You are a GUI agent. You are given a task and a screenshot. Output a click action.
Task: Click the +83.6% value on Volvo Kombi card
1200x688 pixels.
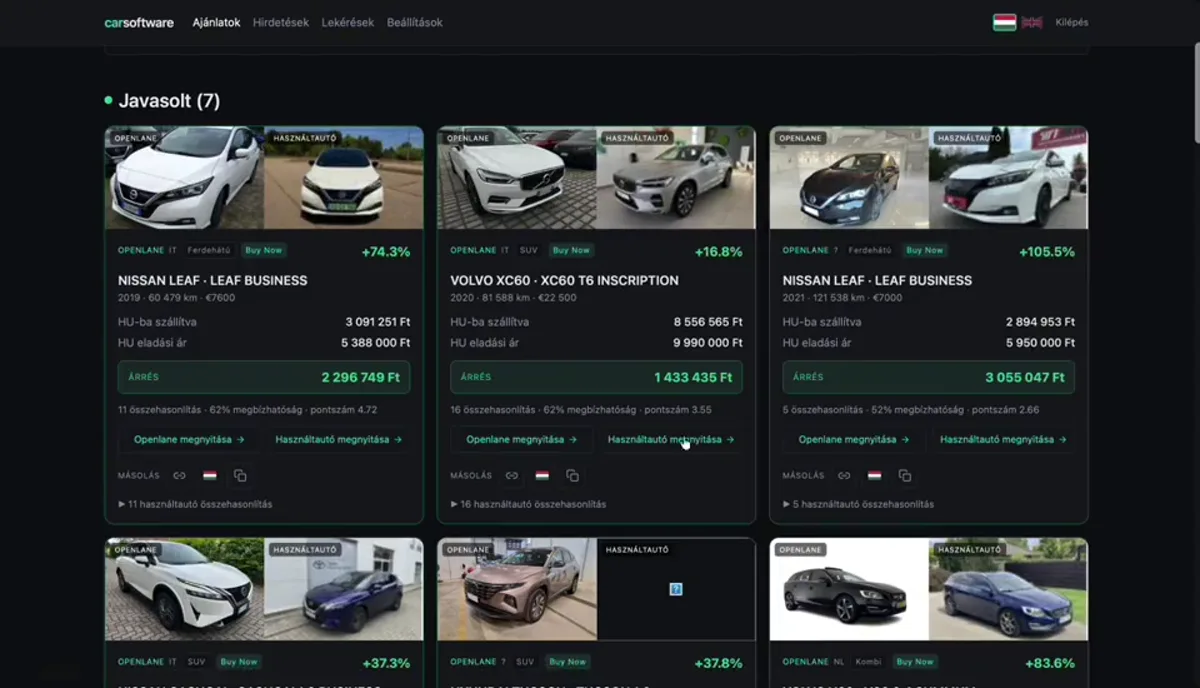click(x=1050, y=663)
